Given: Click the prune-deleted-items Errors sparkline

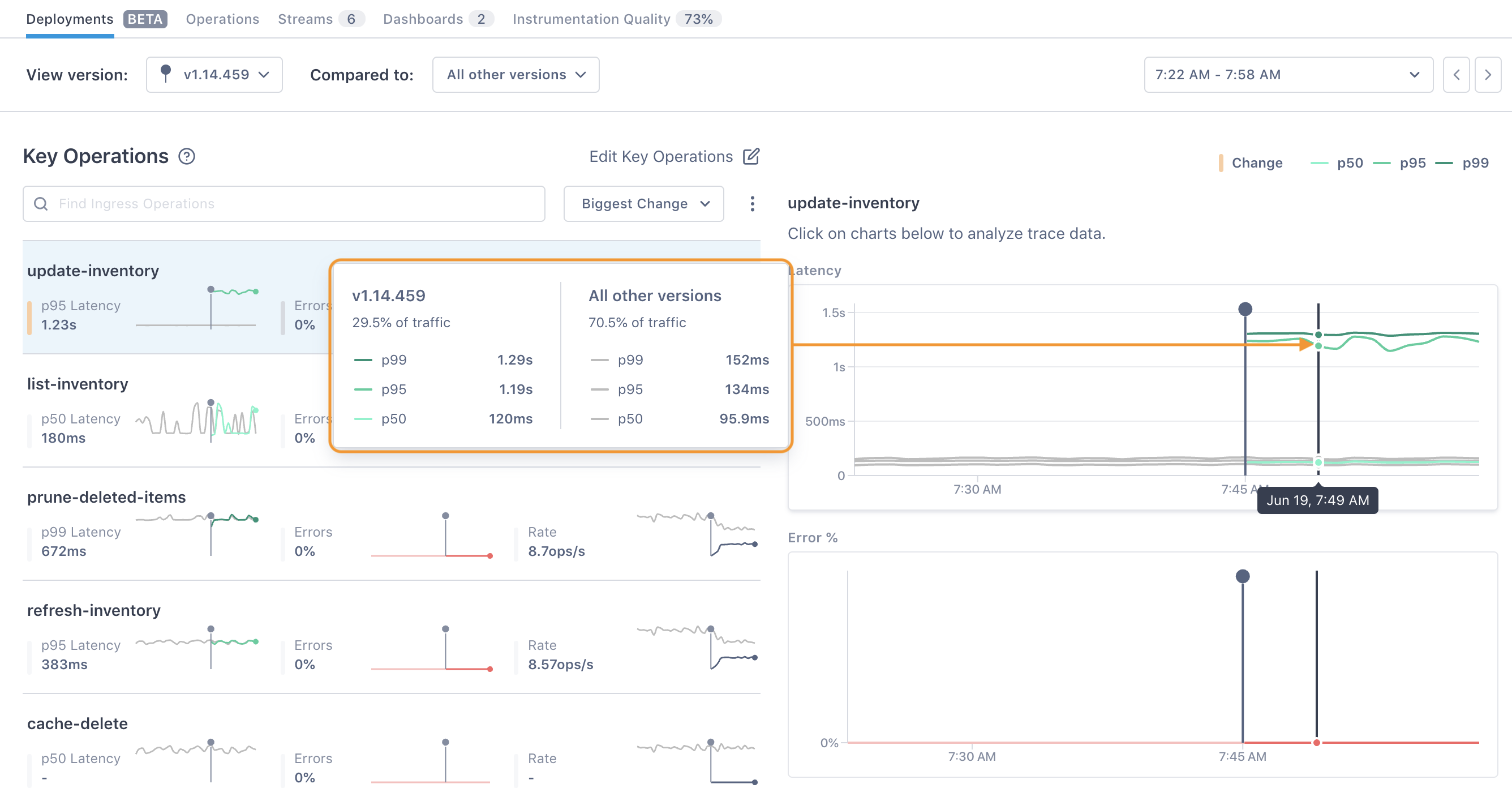Looking at the screenshot, I should click(431, 534).
